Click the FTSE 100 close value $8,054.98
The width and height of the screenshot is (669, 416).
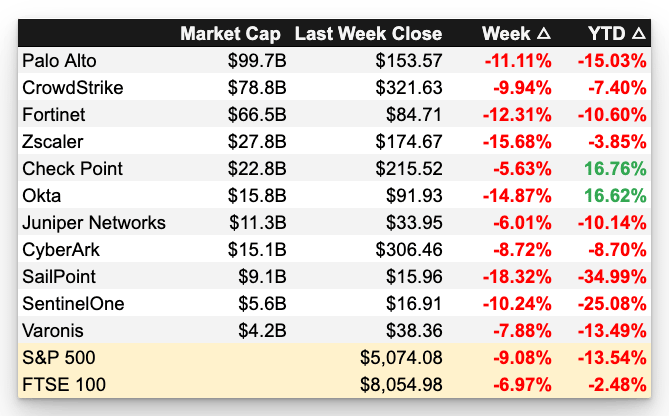[401, 385]
